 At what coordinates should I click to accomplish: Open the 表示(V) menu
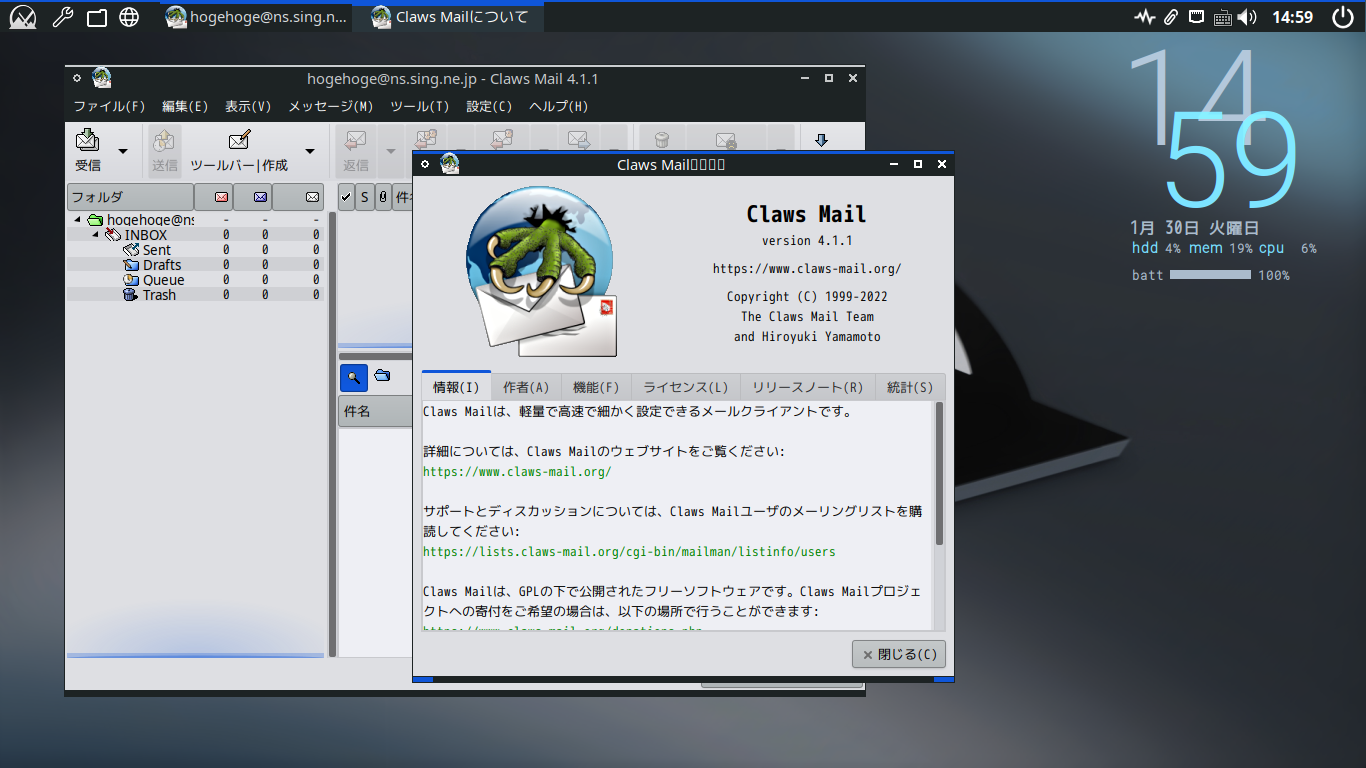(248, 106)
